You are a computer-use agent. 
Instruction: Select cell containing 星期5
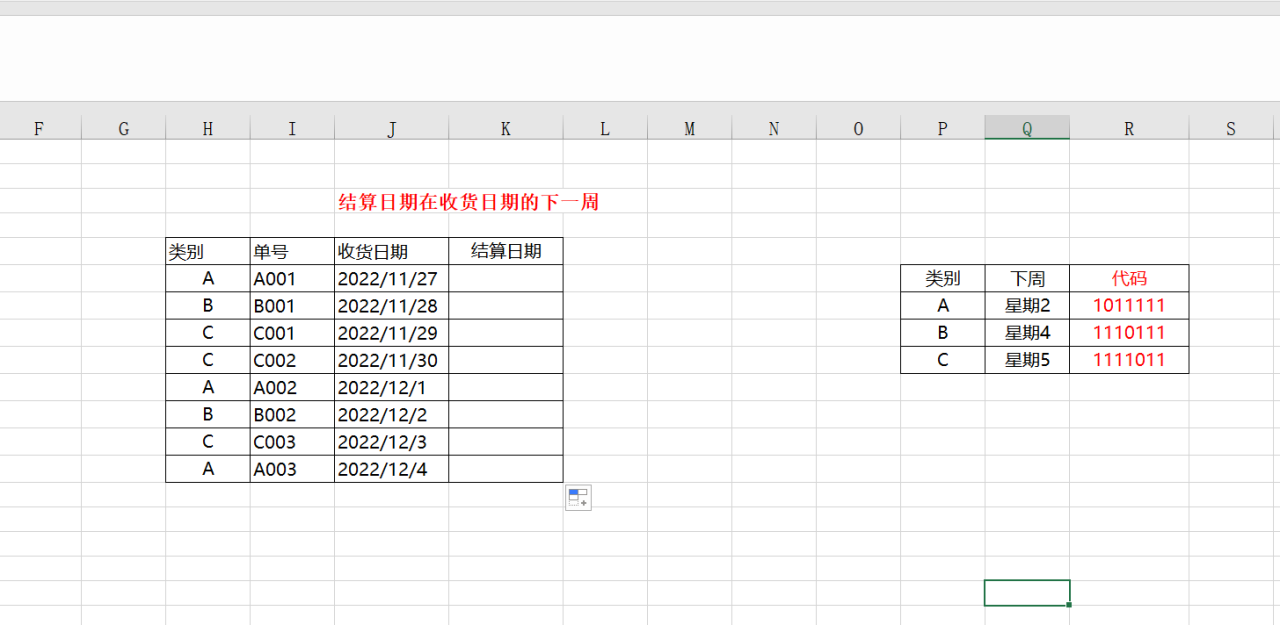1027,360
